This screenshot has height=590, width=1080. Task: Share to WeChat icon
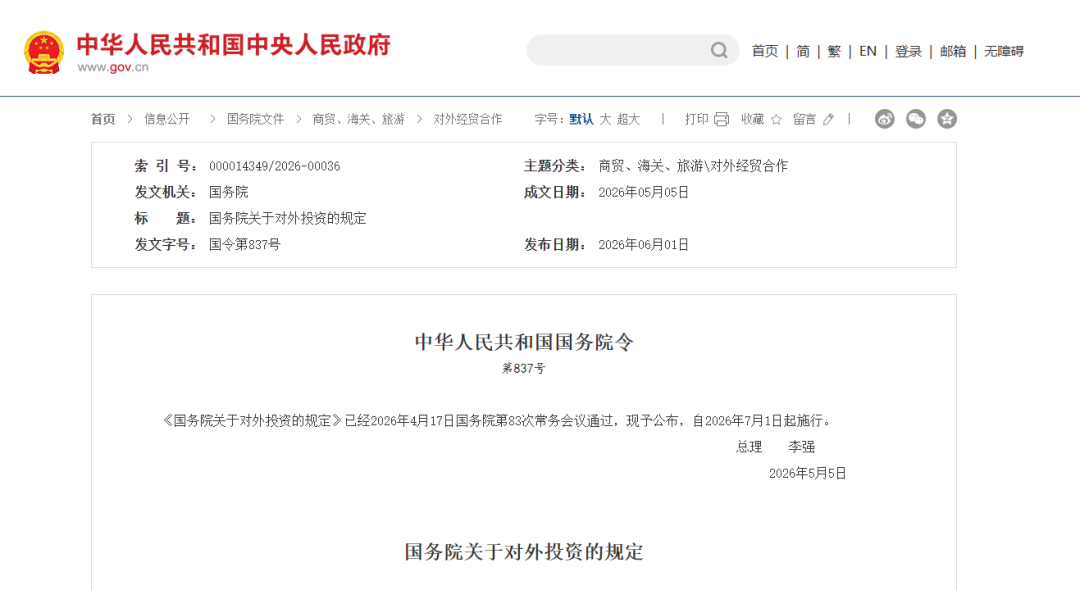915,119
